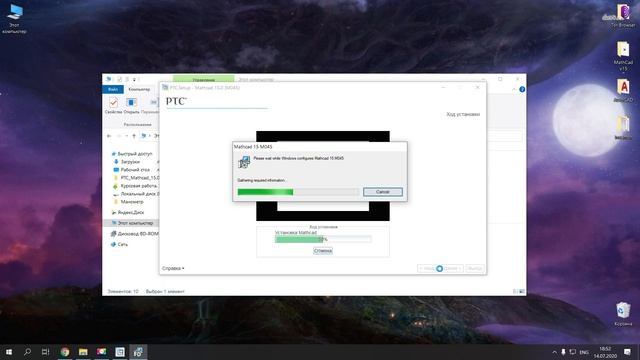Open the Tor Browser desktop shortcut

[x=623, y=16]
